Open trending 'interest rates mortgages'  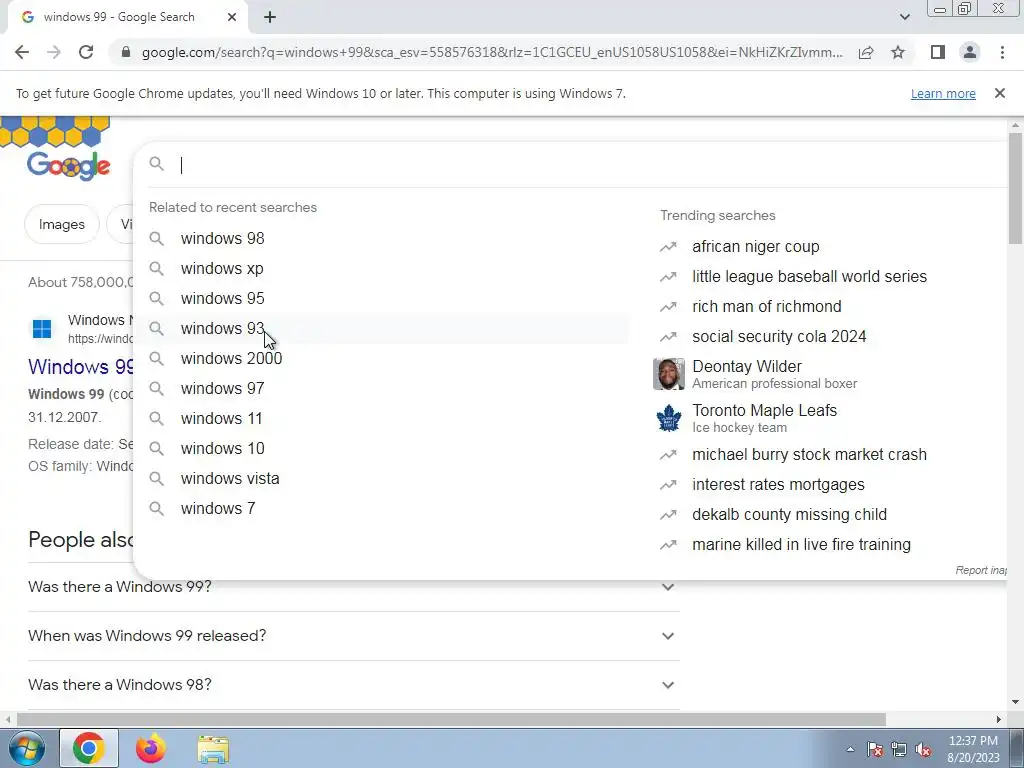tap(778, 485)
